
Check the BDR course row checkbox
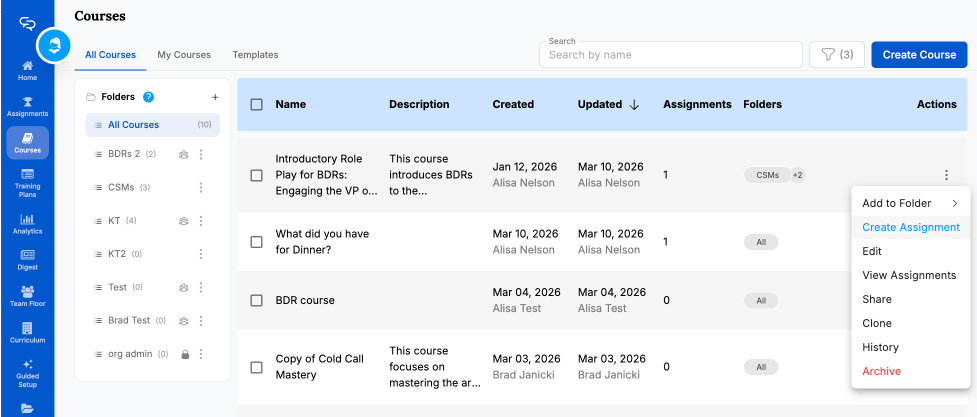point(257,300)
